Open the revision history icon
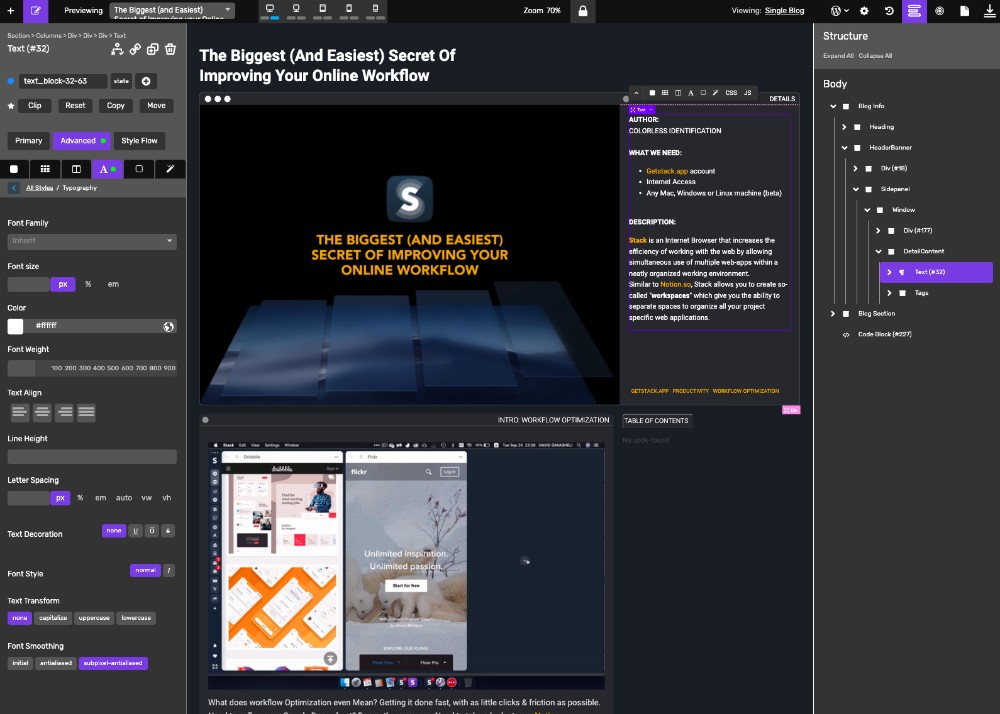Image resolution: width=1000 pixels, height=714 pixels. coord(889,11)
